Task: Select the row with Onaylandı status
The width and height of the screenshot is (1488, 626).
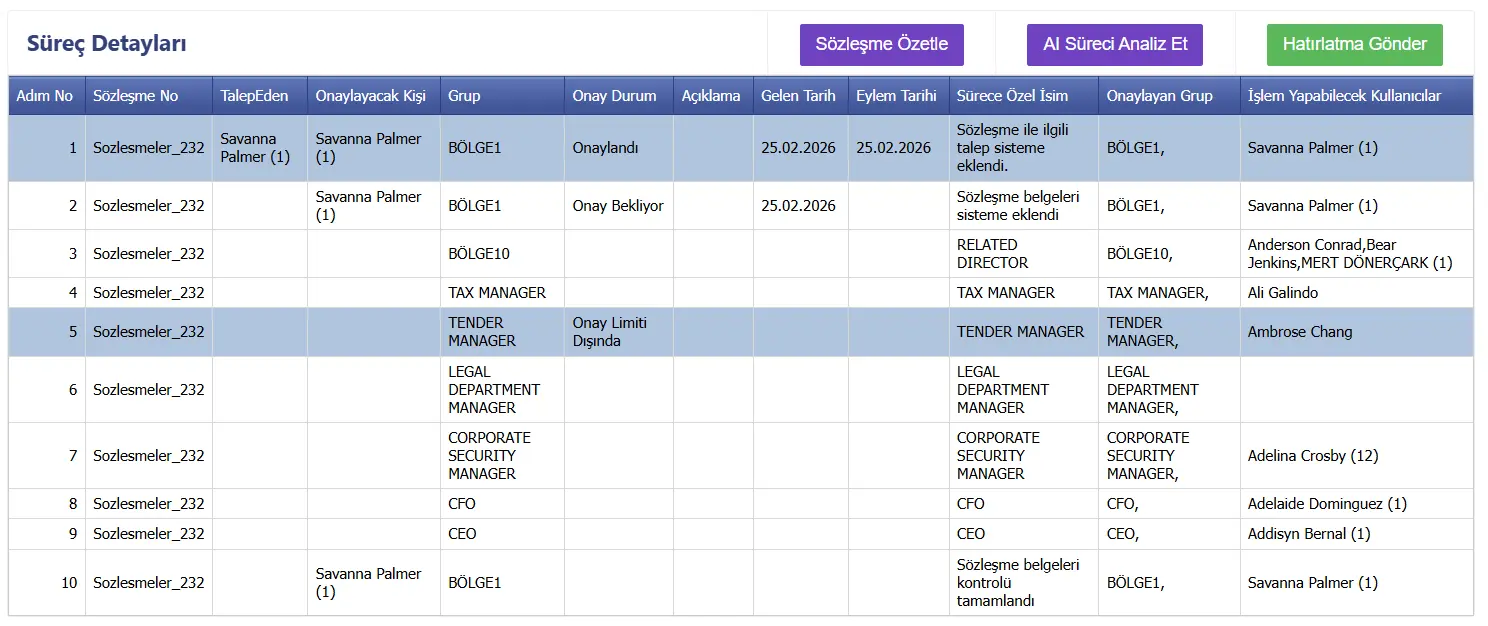Action: click(611, 148)
